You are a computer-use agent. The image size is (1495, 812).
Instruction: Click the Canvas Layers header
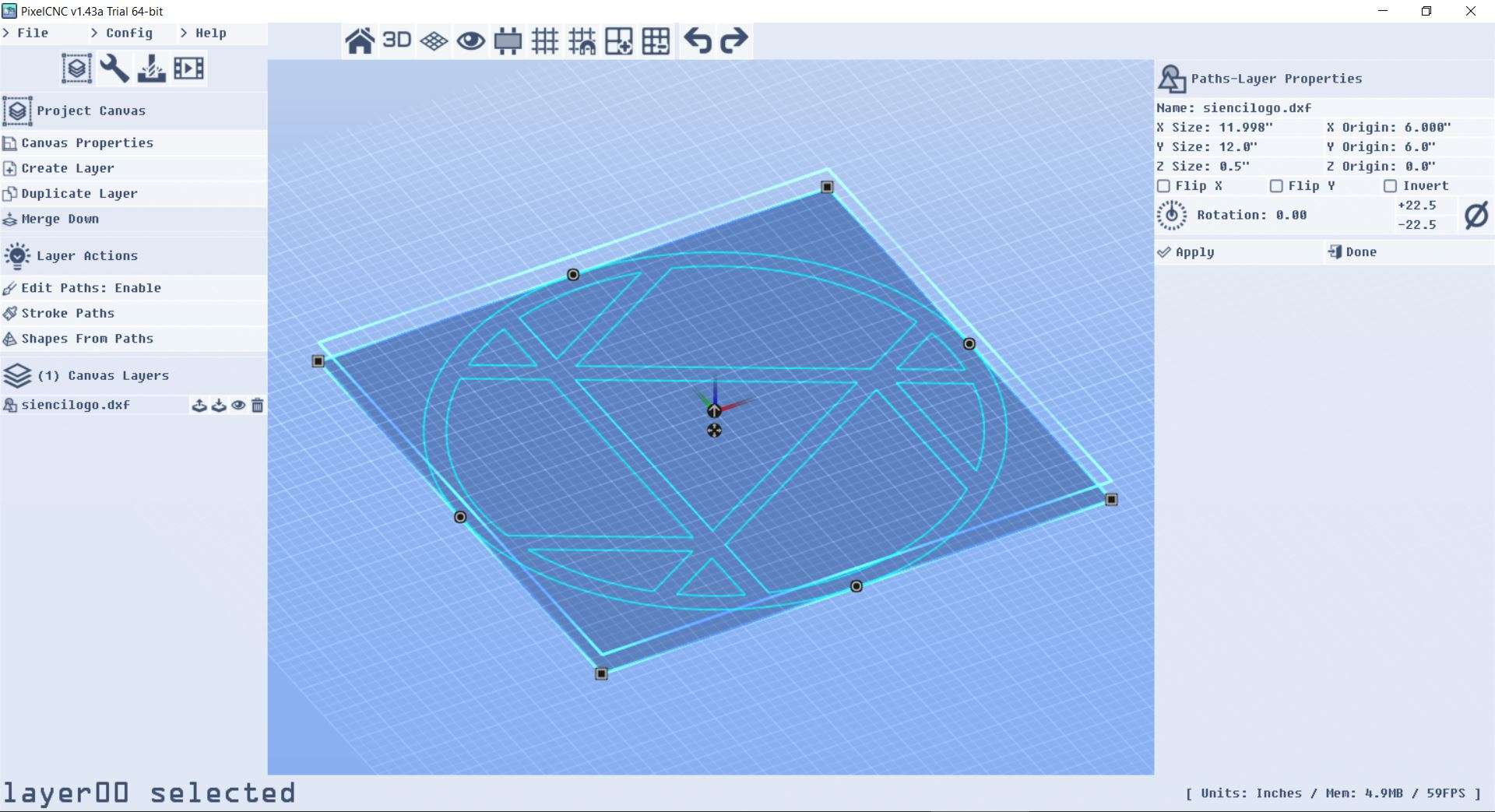pyautogui.click(x=133, y=376)
